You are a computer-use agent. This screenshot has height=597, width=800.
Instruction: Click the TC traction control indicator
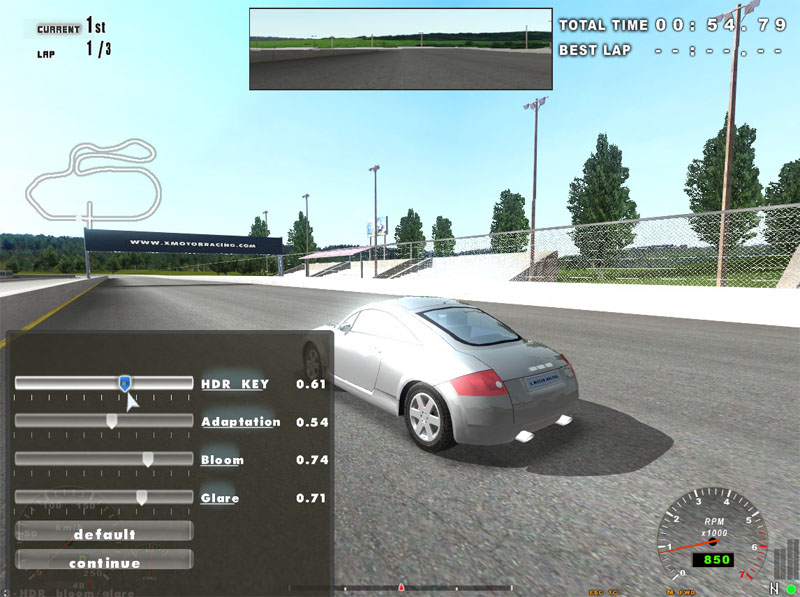pyautogui.click(x=614, y=592)
